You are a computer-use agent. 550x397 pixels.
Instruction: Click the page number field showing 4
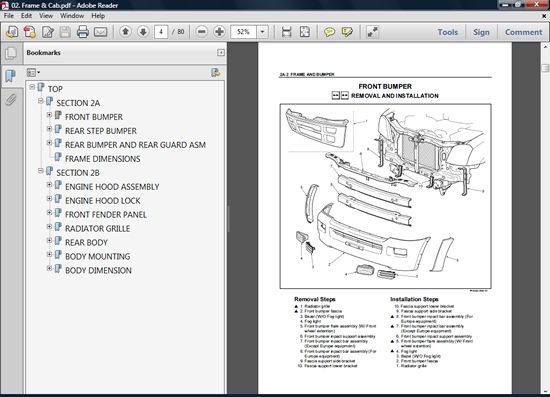click(161, 32)
